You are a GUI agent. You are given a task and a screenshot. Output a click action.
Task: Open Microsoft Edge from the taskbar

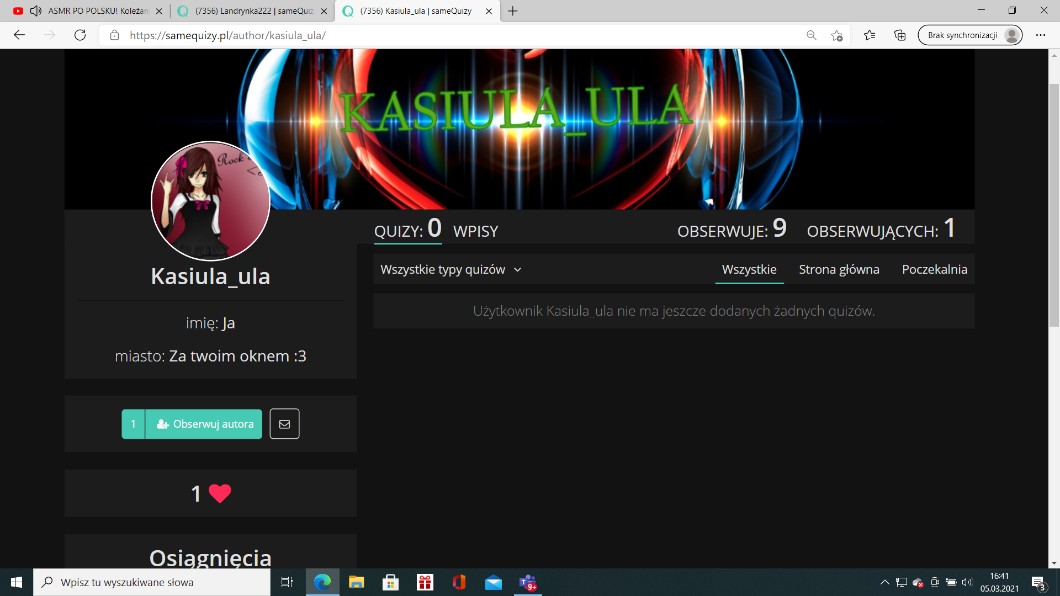click(322, 582)
